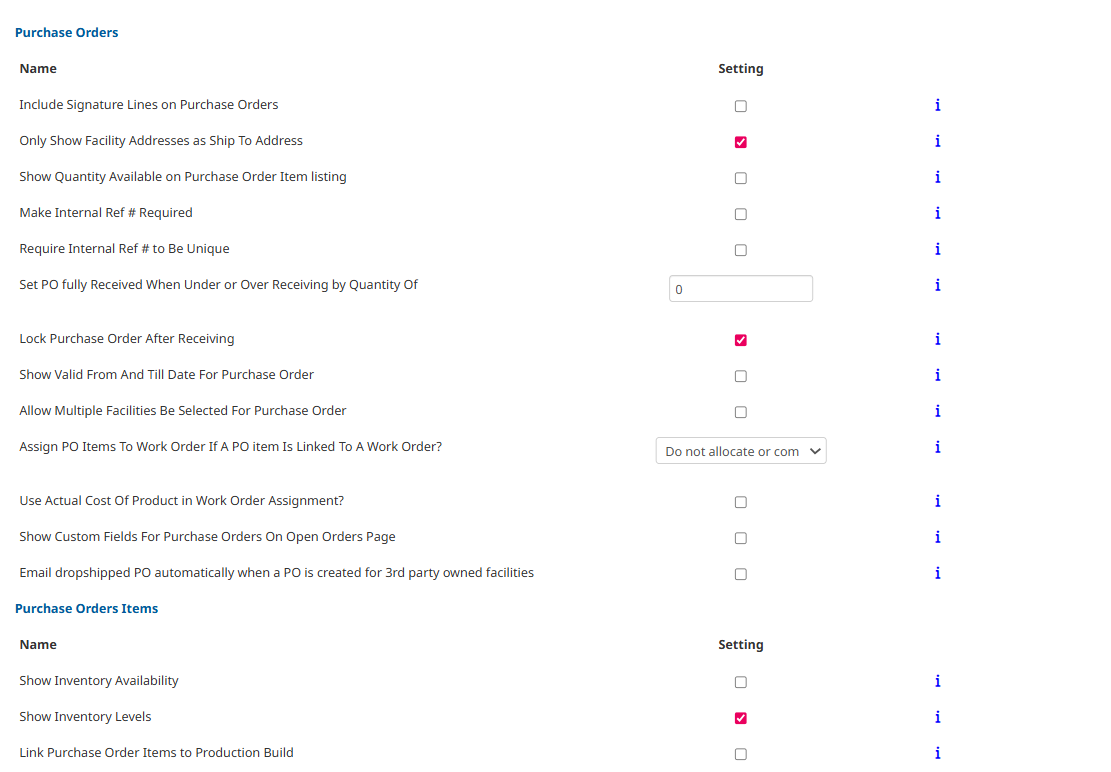Click info icon beside Show Inventory Availability
Viewport: 1111px width, 772px height.
[x=937, y=681]
